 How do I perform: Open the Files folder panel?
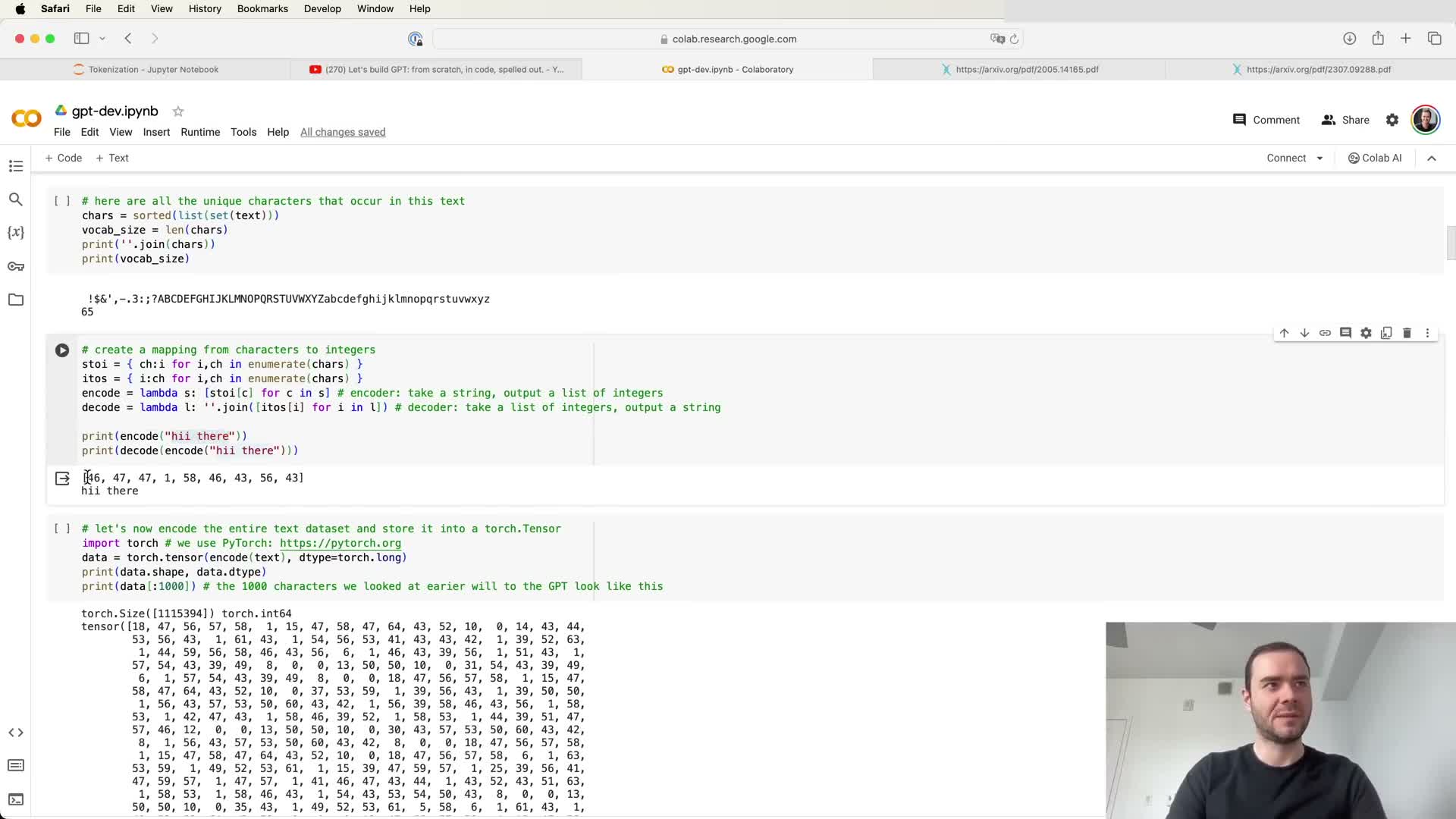pyautogui.click(x=16, y=300)
